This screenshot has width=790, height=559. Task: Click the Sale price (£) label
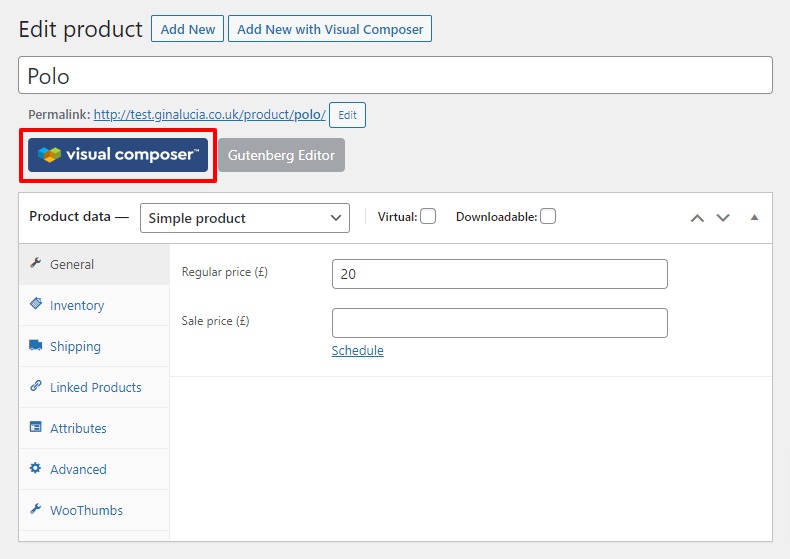(x=216, y=321)
